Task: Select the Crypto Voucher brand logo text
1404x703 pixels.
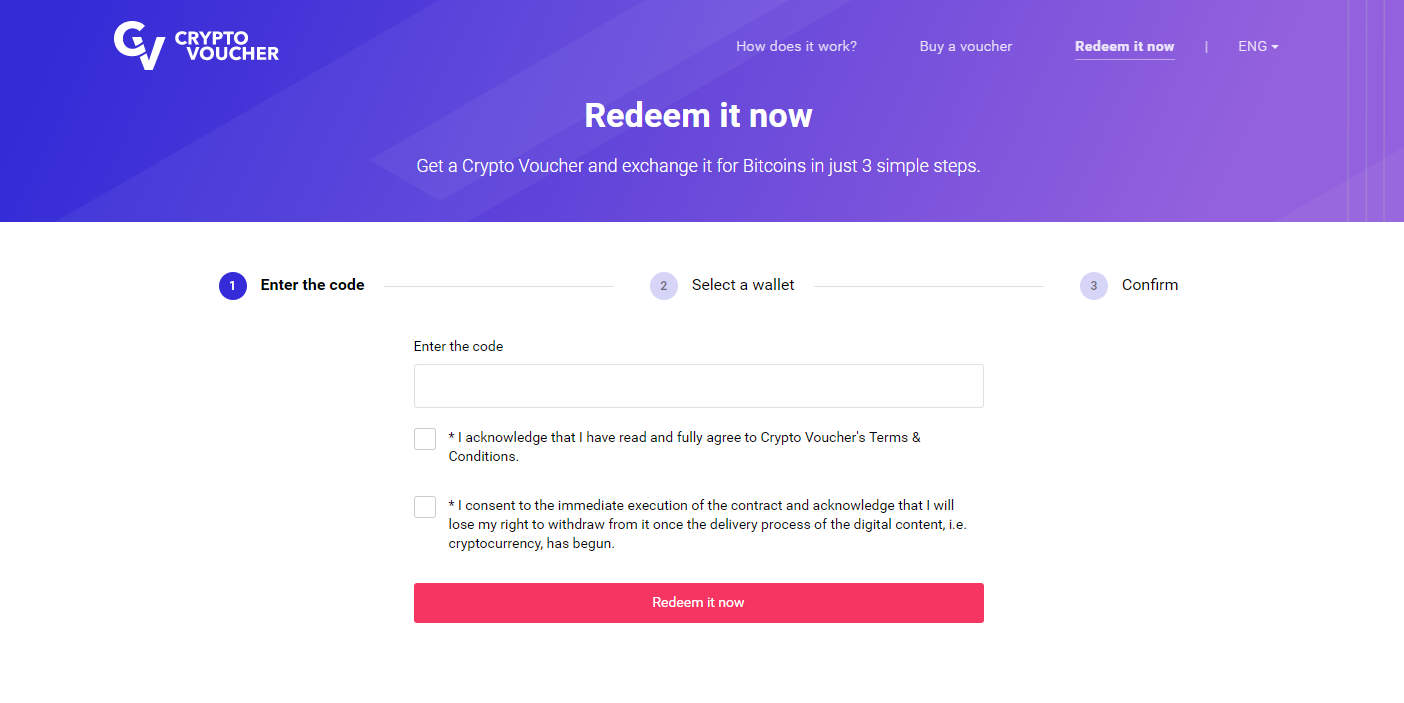Action: [x=225, y=44]
